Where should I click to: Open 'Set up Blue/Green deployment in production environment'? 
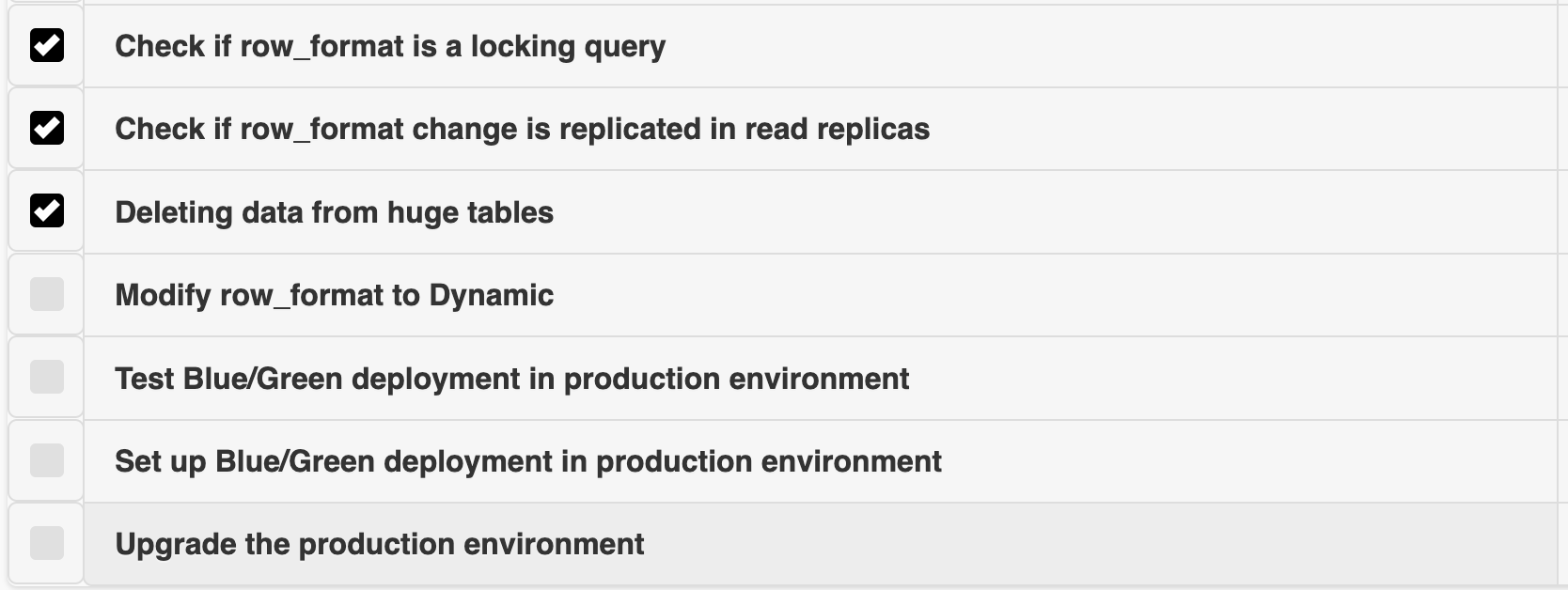pyautogui.click(x=527, y=460)
